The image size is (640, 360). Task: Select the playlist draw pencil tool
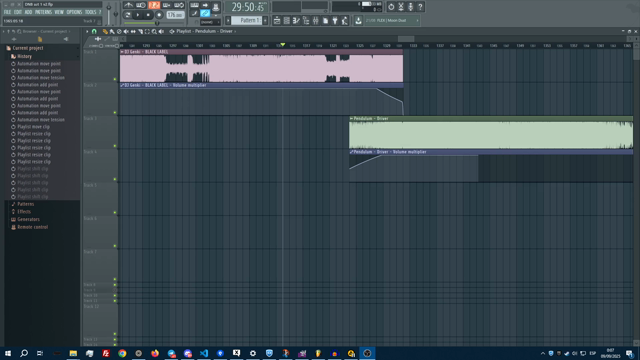(105, 31)
